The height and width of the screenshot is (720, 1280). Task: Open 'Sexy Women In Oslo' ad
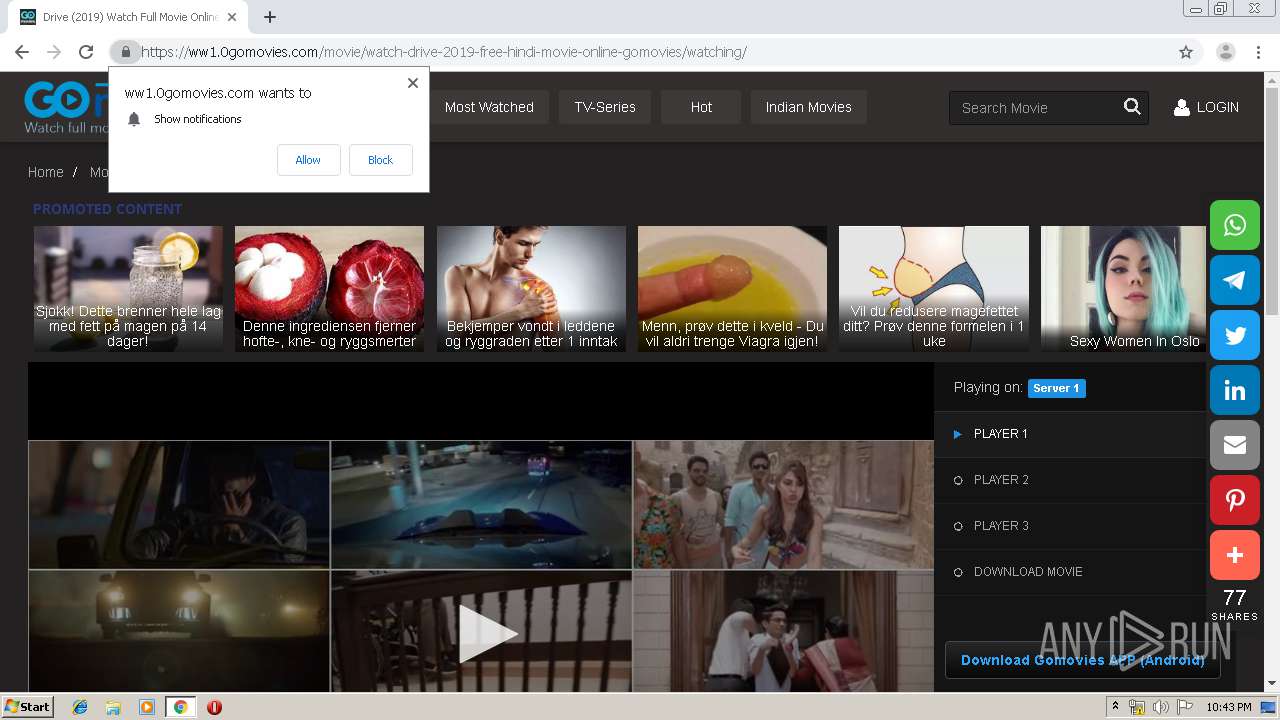1123,288
